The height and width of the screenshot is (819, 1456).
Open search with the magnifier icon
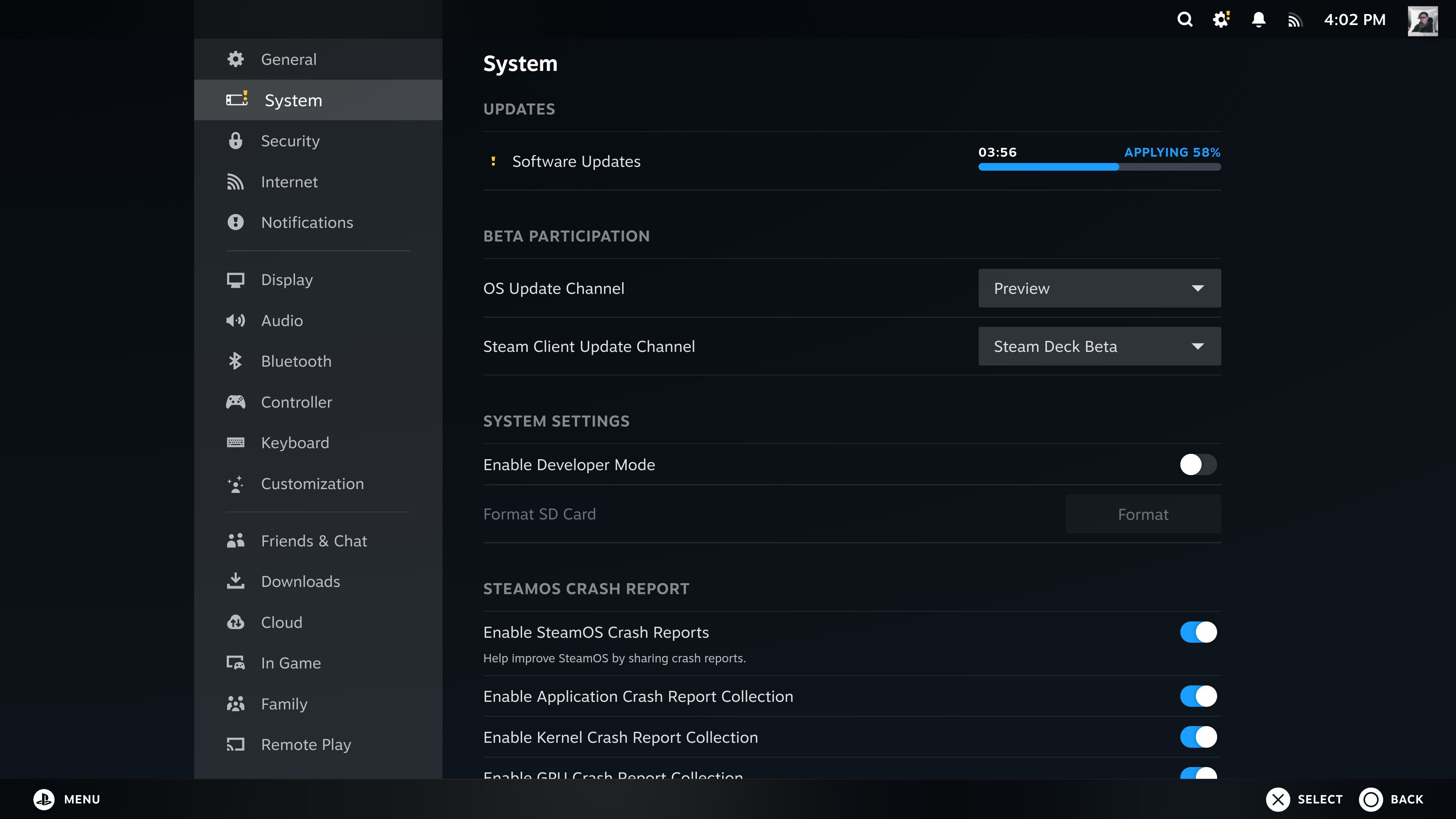click(1185, 20)
